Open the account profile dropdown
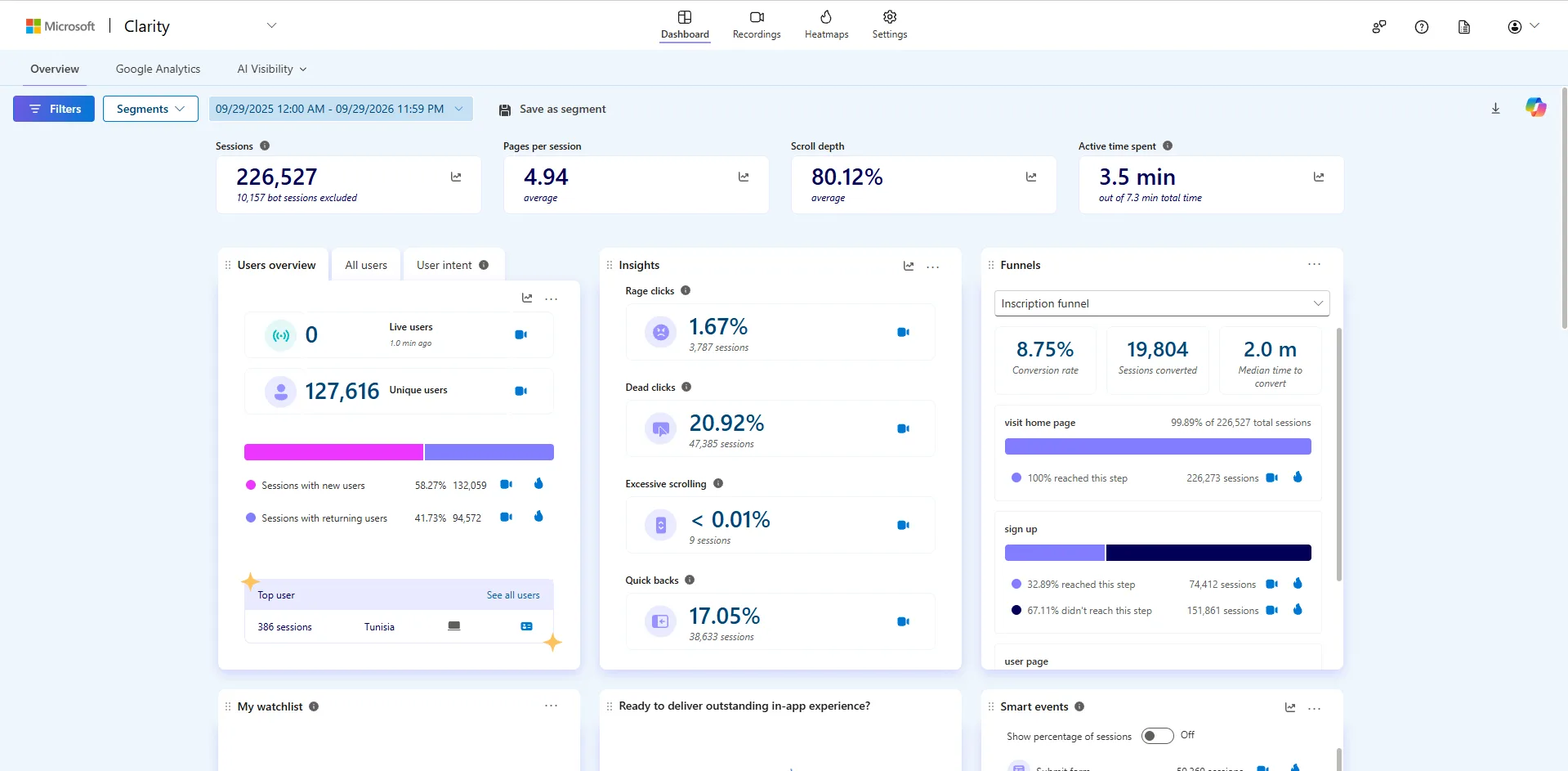1568x771 pixels. (x=1523, y=27)
